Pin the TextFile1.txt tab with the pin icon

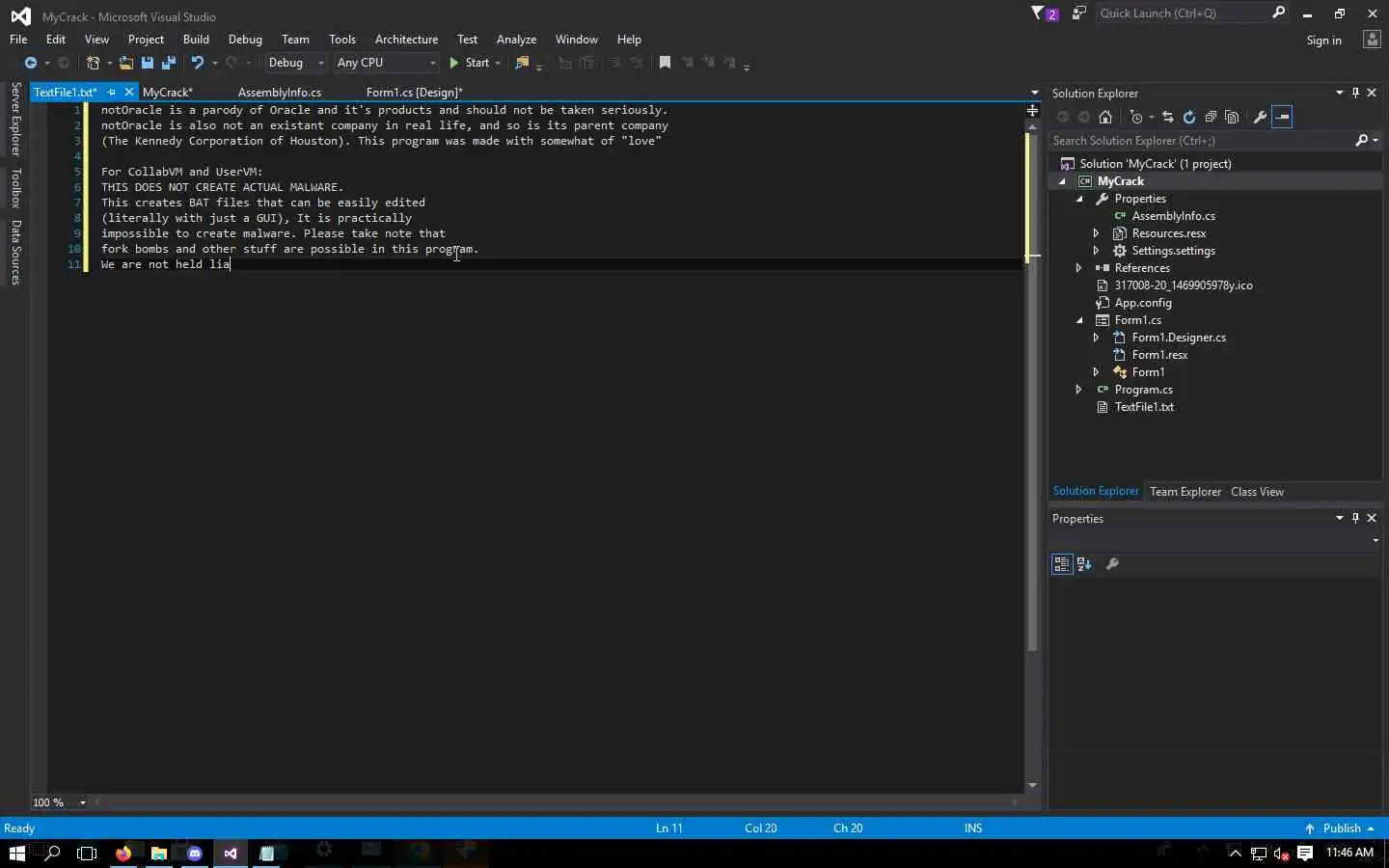[112, 93]
